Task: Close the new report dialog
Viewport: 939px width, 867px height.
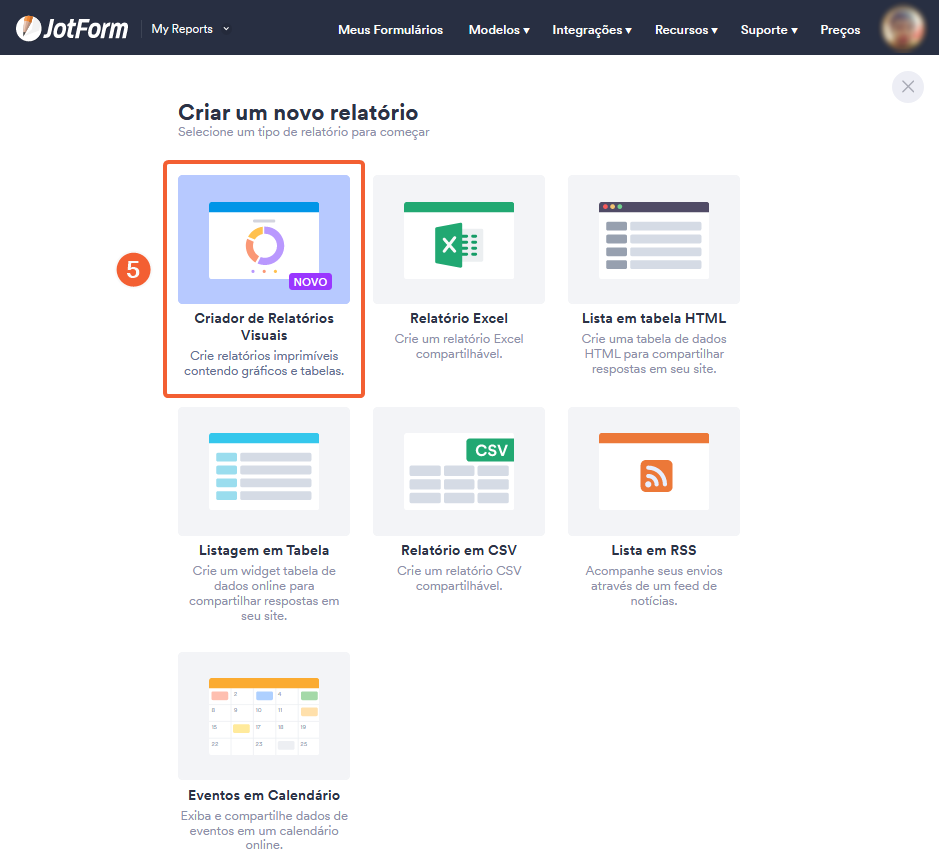Action: 908,87
